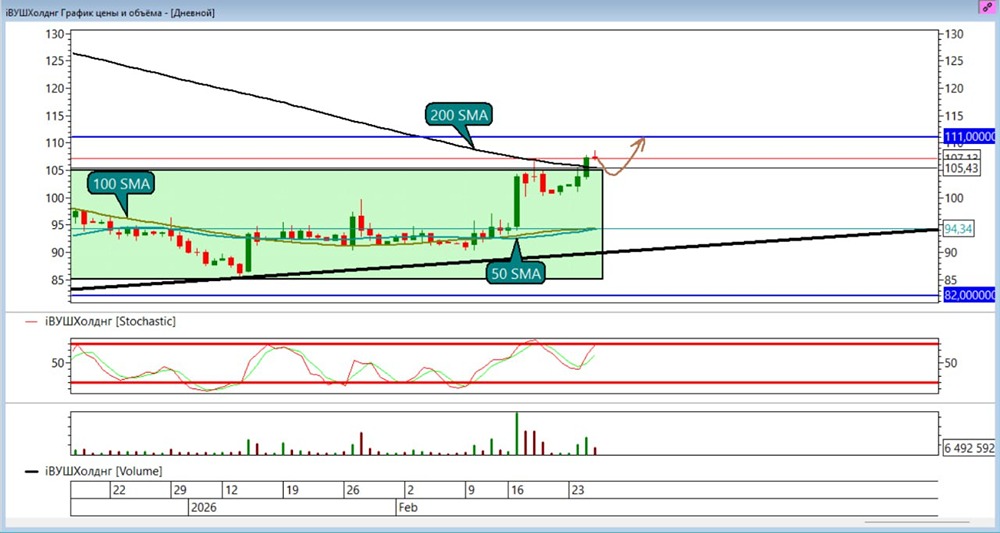Select the blue horizontal line at 82
Screen dimensions: 1000x533
point(504,295)
